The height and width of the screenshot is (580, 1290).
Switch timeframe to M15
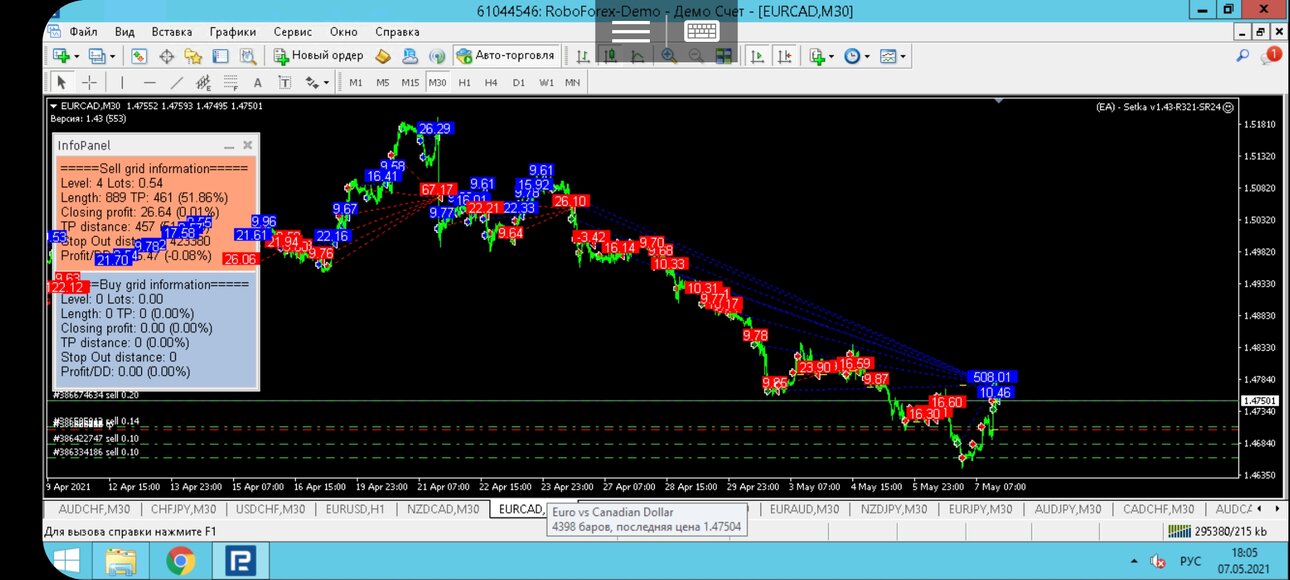click(410, 82)
